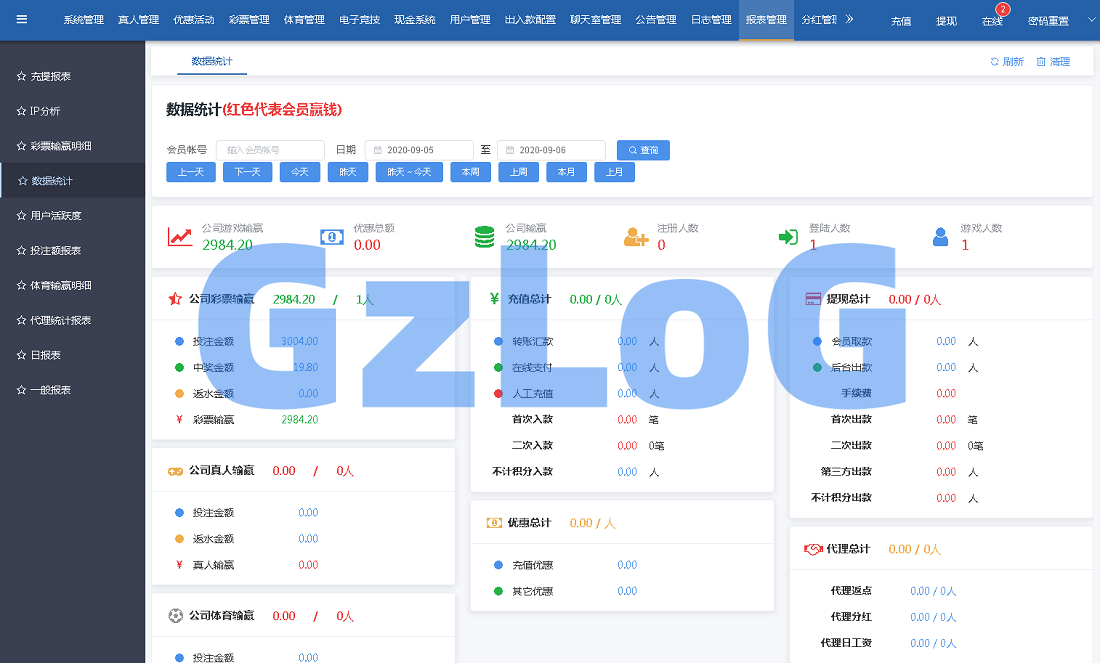Click the 优惠总额 blue banknote icon
1100x663 pixels.
tap(332, 237)
